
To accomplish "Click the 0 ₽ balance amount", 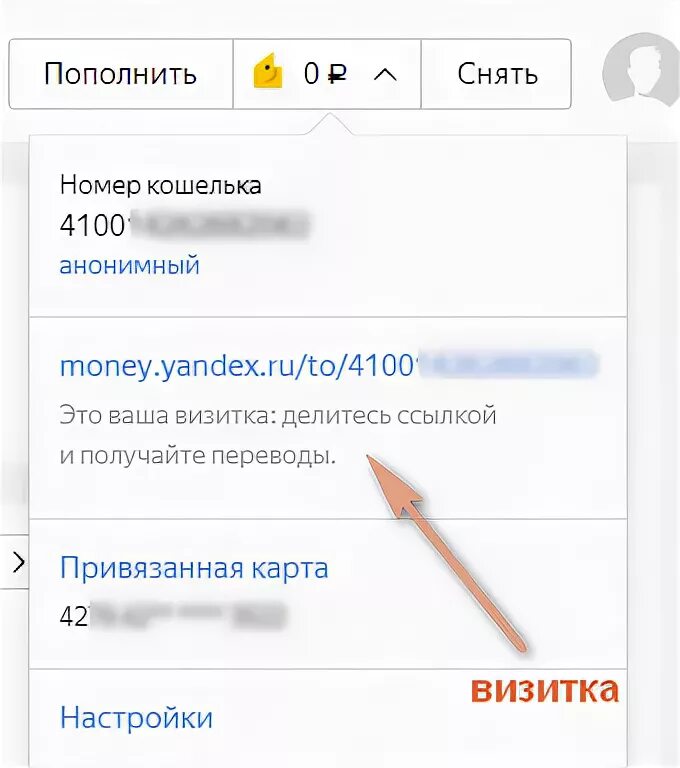I will point(325,74).
